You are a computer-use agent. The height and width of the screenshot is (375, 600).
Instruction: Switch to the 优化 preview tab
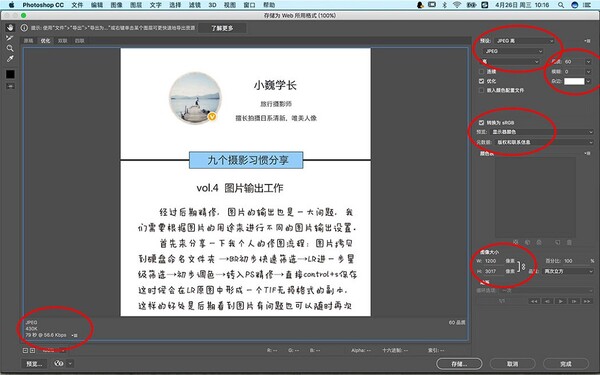tap(46, 41)
